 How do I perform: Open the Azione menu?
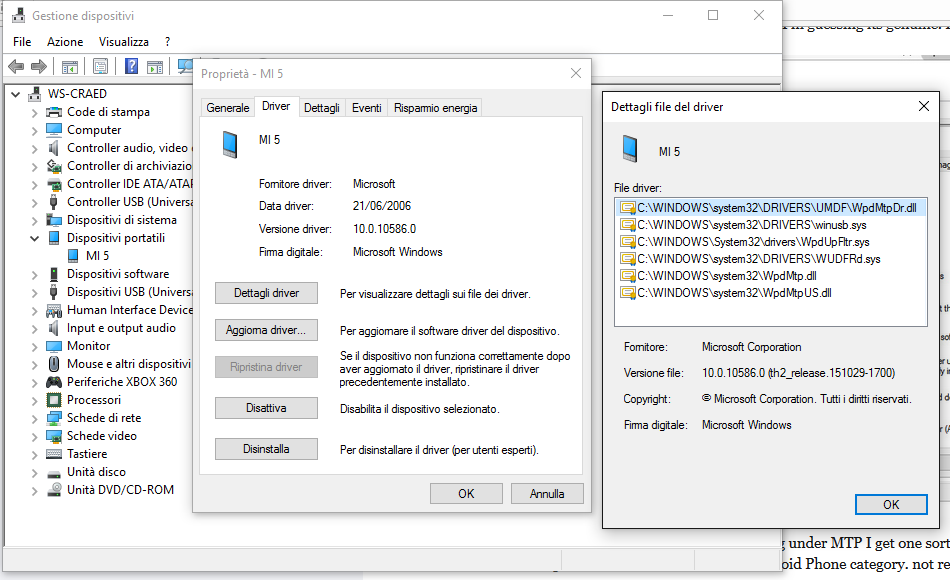tap(65, 42)
